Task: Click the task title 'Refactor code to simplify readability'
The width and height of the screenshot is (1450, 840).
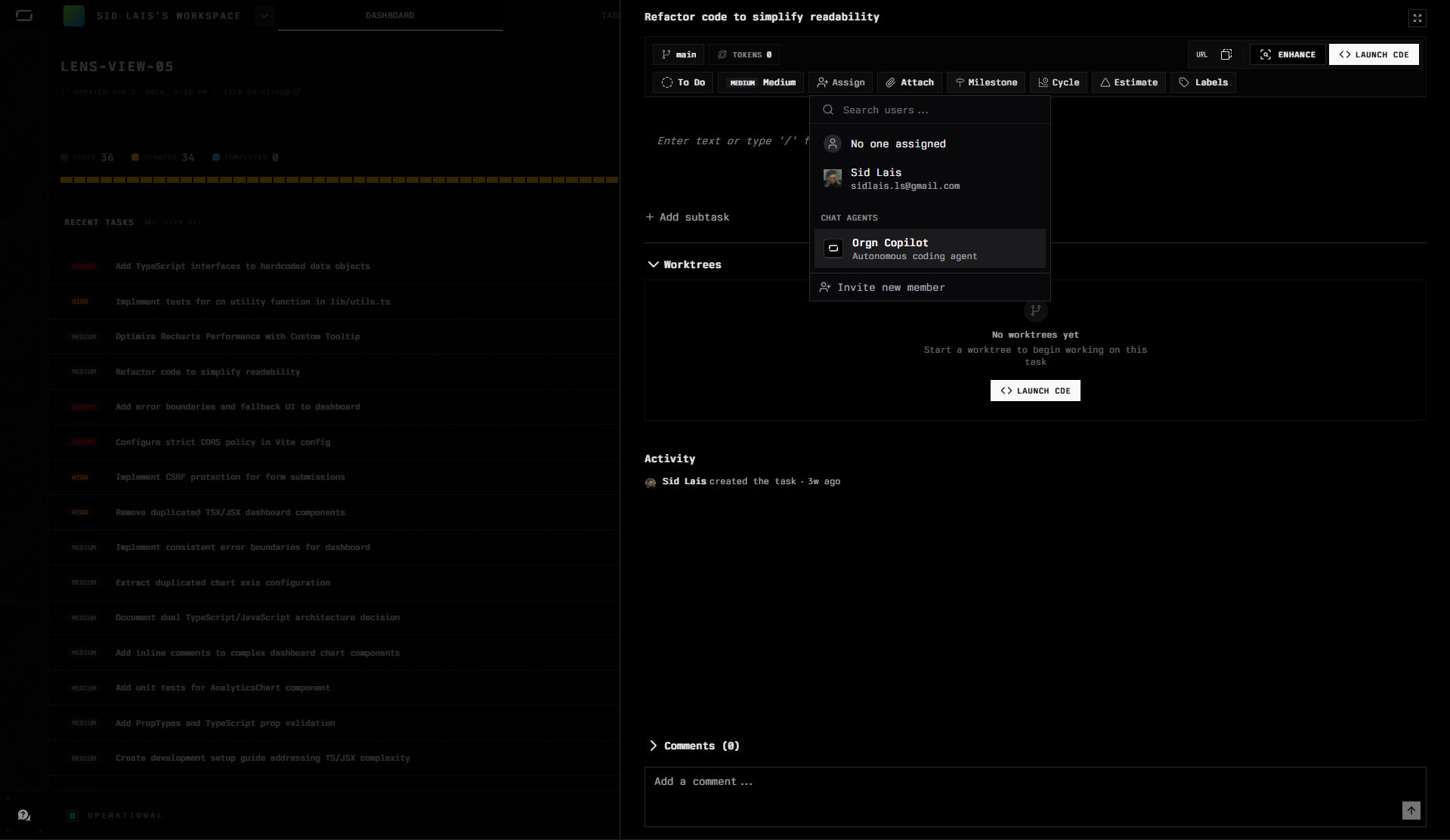Action: coord(762,17)
